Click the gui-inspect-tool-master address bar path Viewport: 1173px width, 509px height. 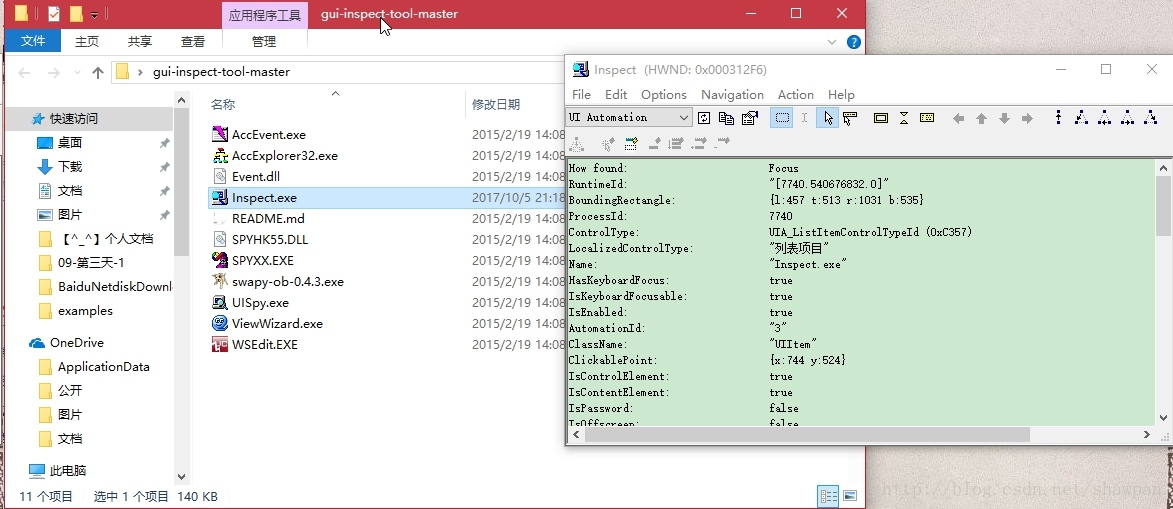coord(221,73)
